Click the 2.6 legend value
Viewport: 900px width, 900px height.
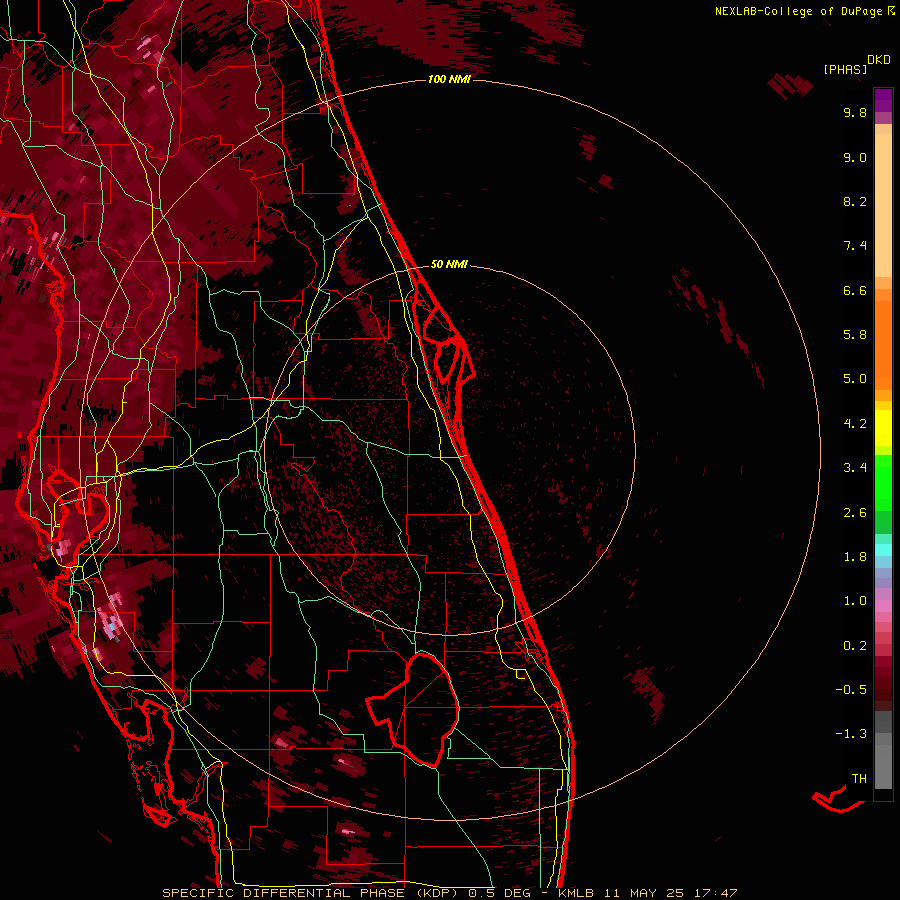tap(855, 513)
